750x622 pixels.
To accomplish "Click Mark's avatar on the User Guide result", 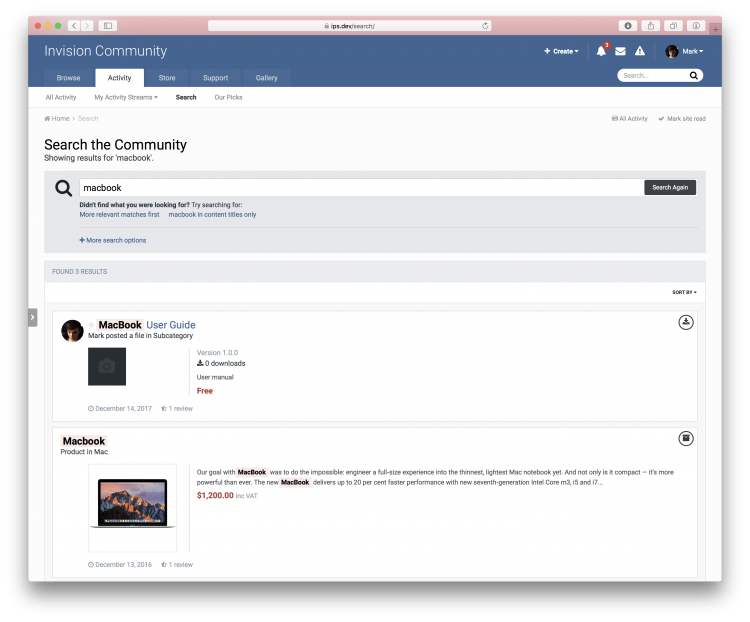I will click(72, 331).
